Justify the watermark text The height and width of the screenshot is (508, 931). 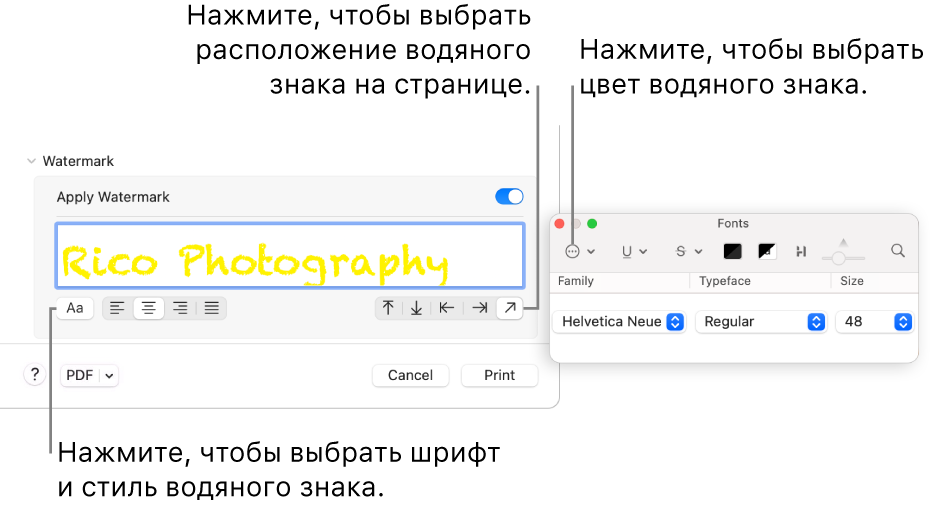211,308
